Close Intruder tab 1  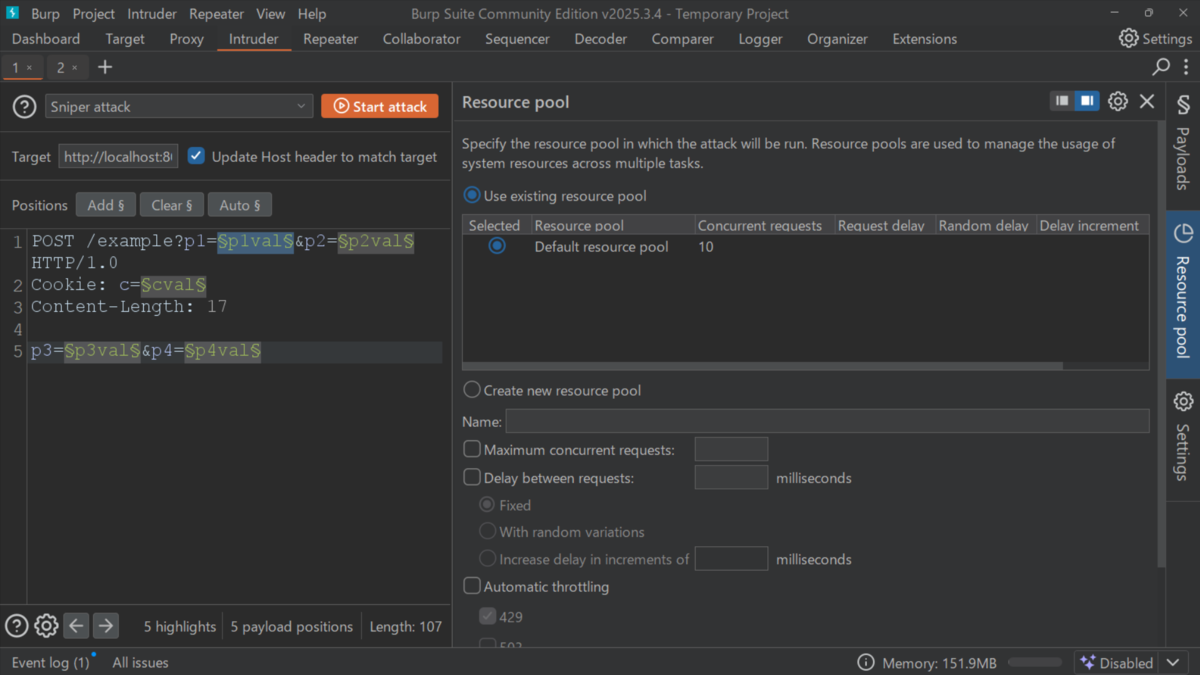coord(29,68)
